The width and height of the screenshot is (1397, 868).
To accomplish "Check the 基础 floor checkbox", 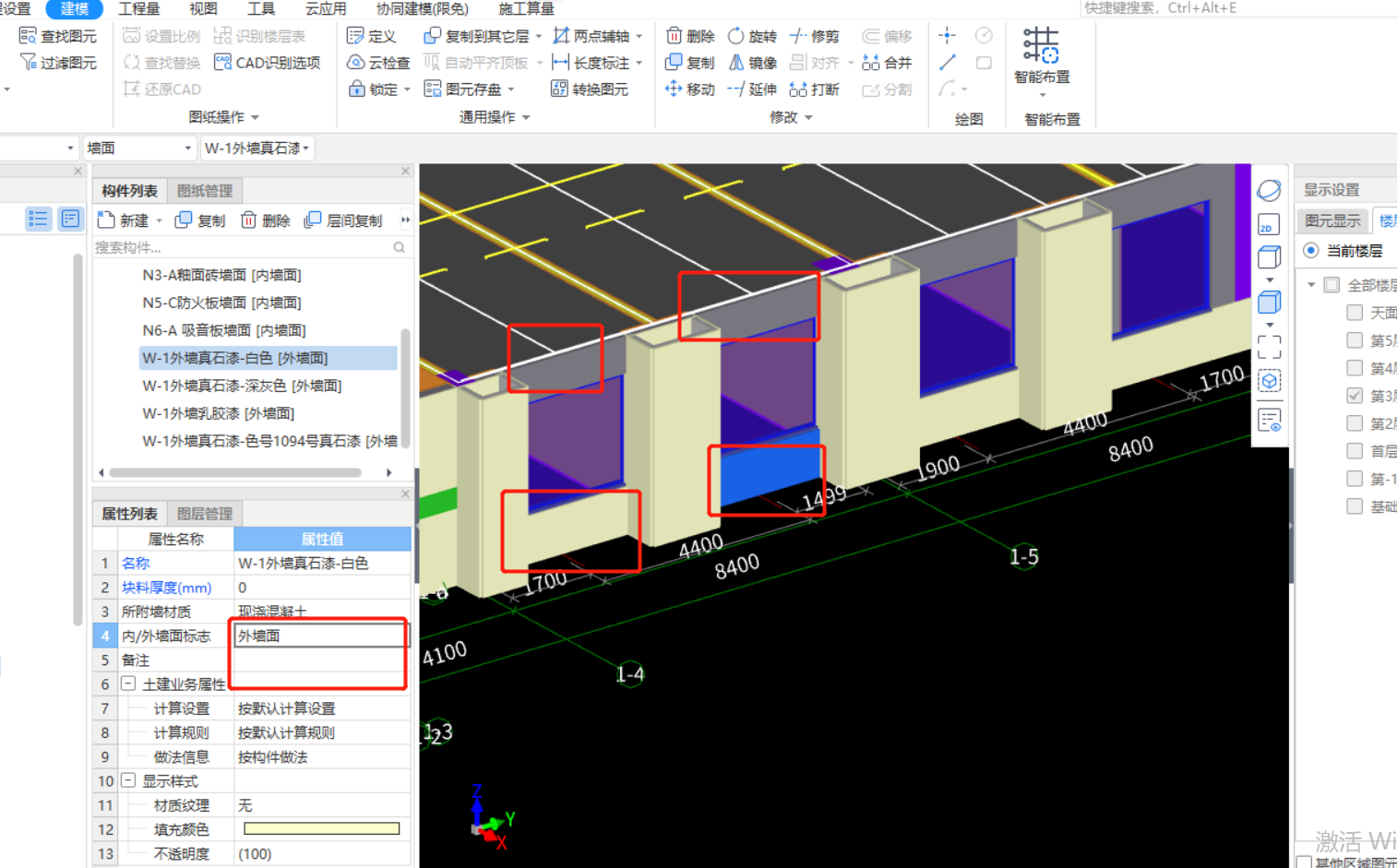I will 1355,506.
